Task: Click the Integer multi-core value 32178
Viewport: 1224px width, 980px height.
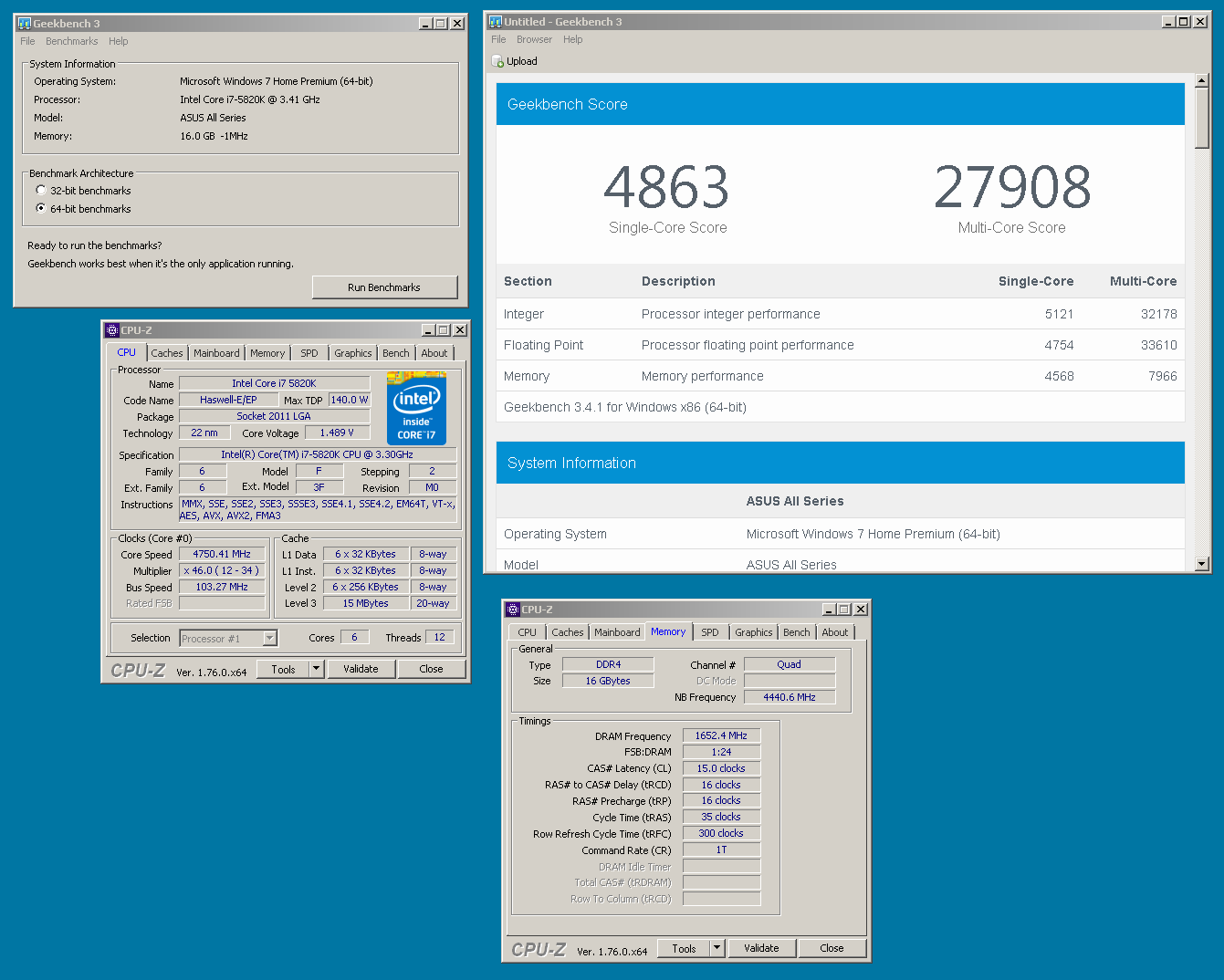Action: 1158,314
